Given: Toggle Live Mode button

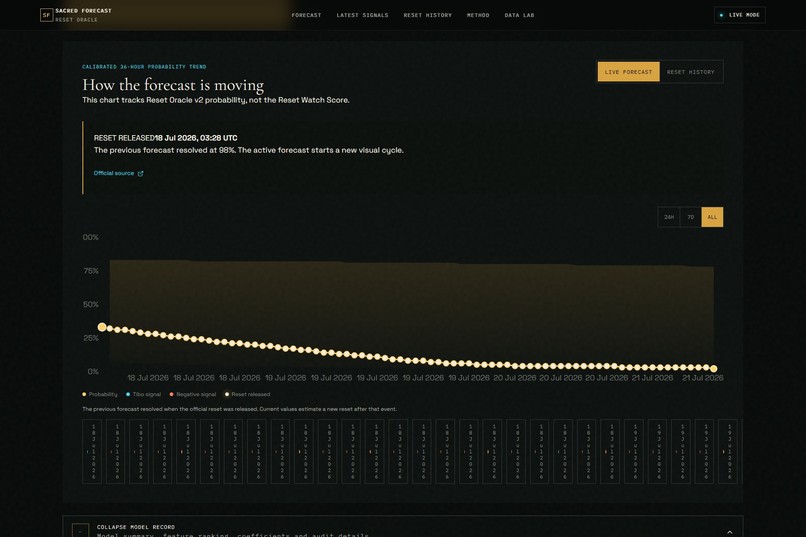Looking at the screenshot, I should pyautogui.click(x=739, y=15).
